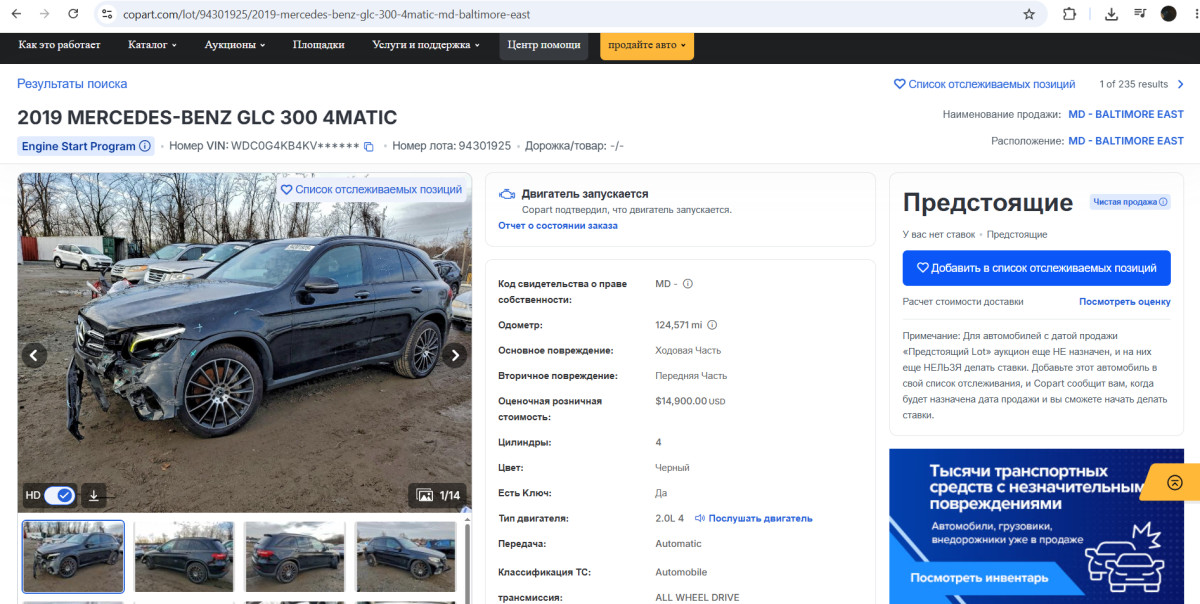Open Как это работает menu item
1200x604 pixels.
click(59, 45)
